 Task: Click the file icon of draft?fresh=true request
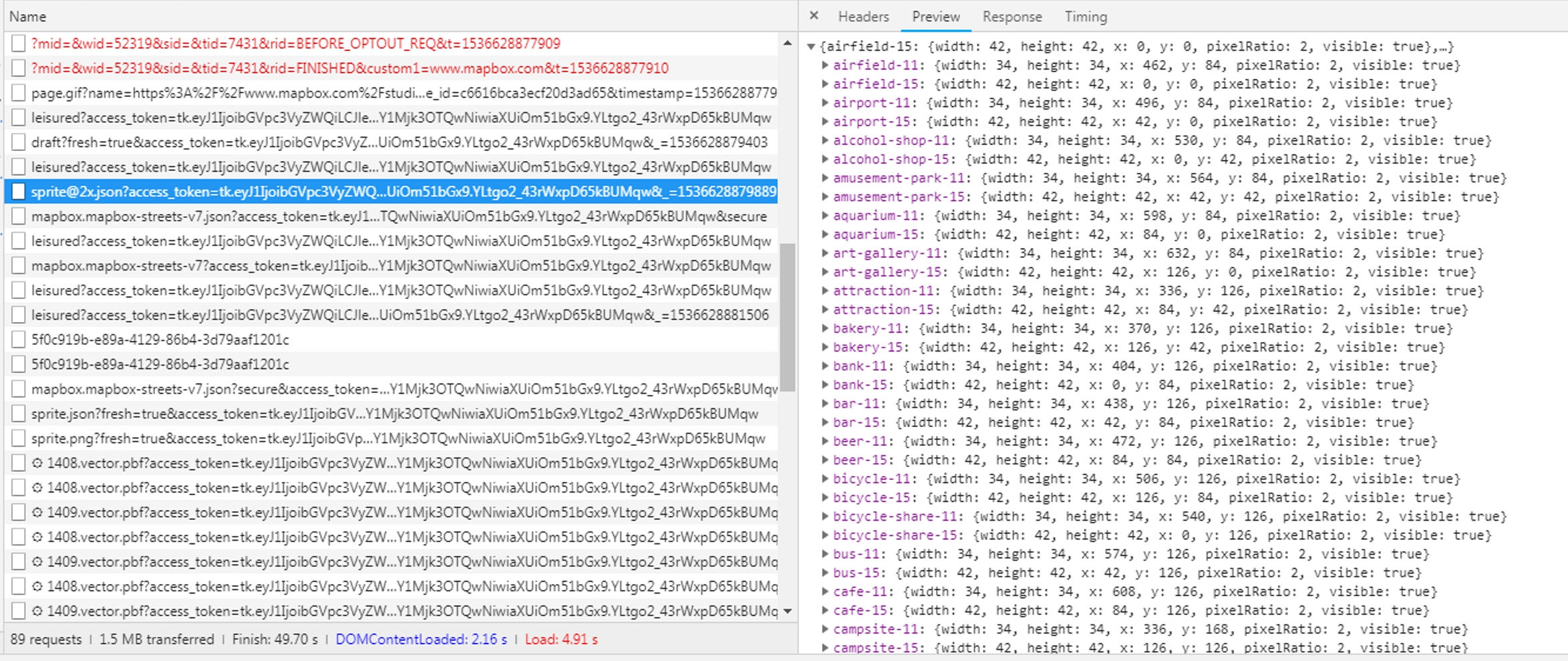[19, 142]
